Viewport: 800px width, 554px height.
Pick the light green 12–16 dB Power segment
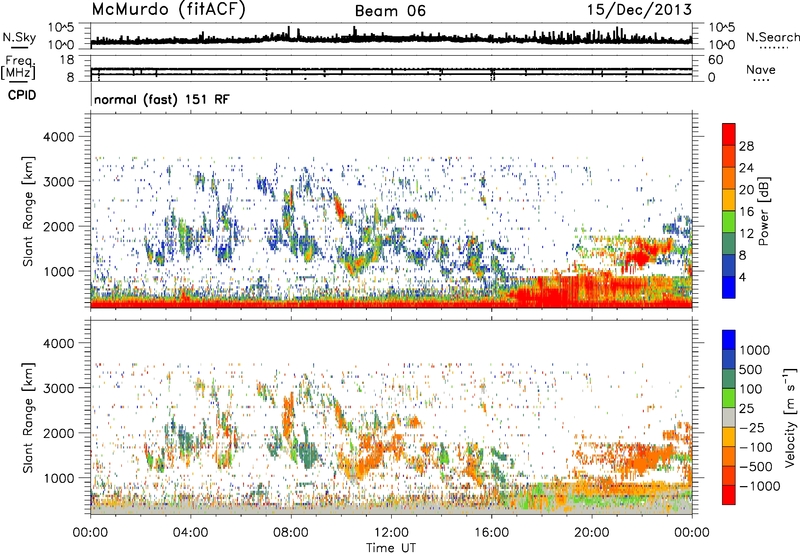point(729,222)
